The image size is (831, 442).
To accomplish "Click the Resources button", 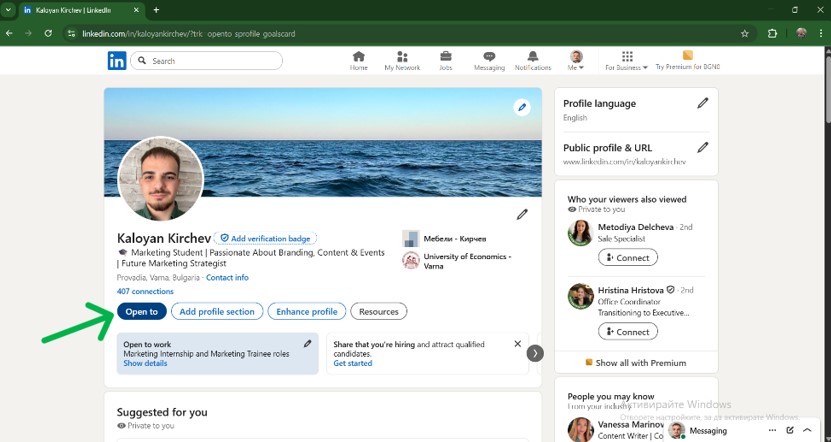I will [378, 312].
